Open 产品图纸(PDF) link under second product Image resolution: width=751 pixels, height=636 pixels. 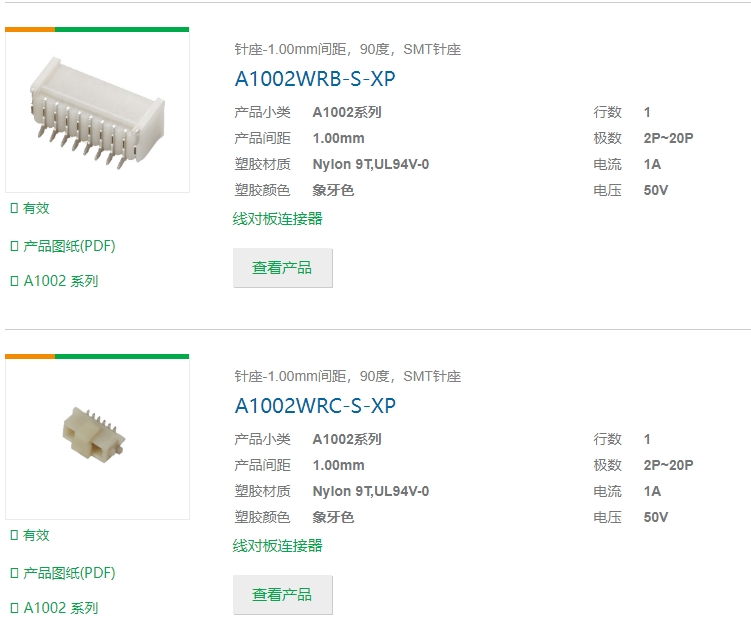point(69,573)
